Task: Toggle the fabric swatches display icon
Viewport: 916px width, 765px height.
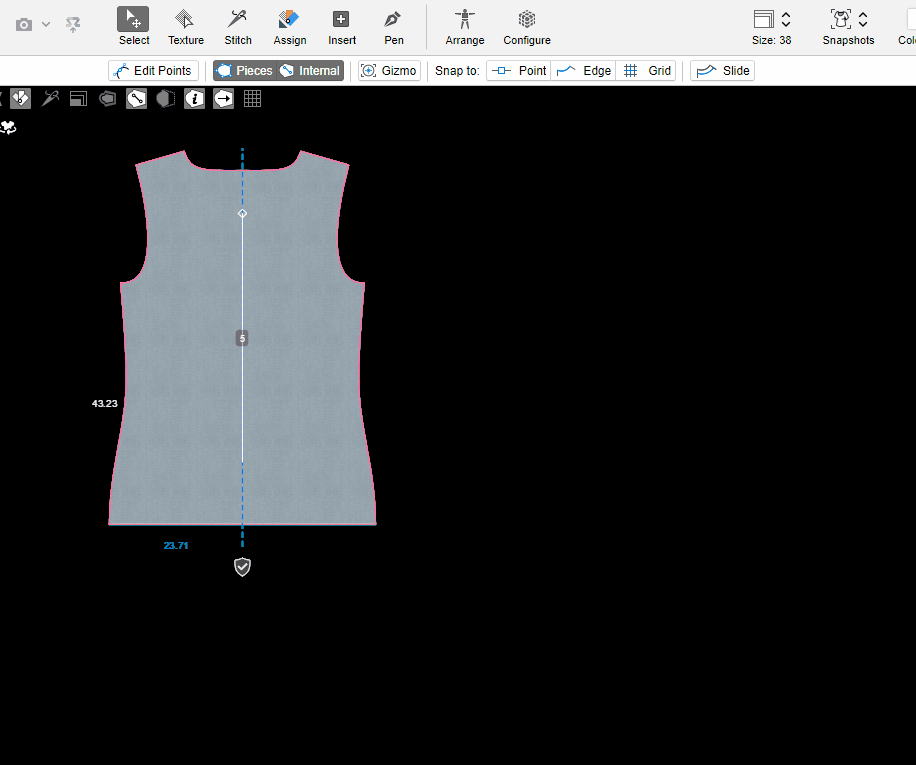Action: tap(20, 99)
